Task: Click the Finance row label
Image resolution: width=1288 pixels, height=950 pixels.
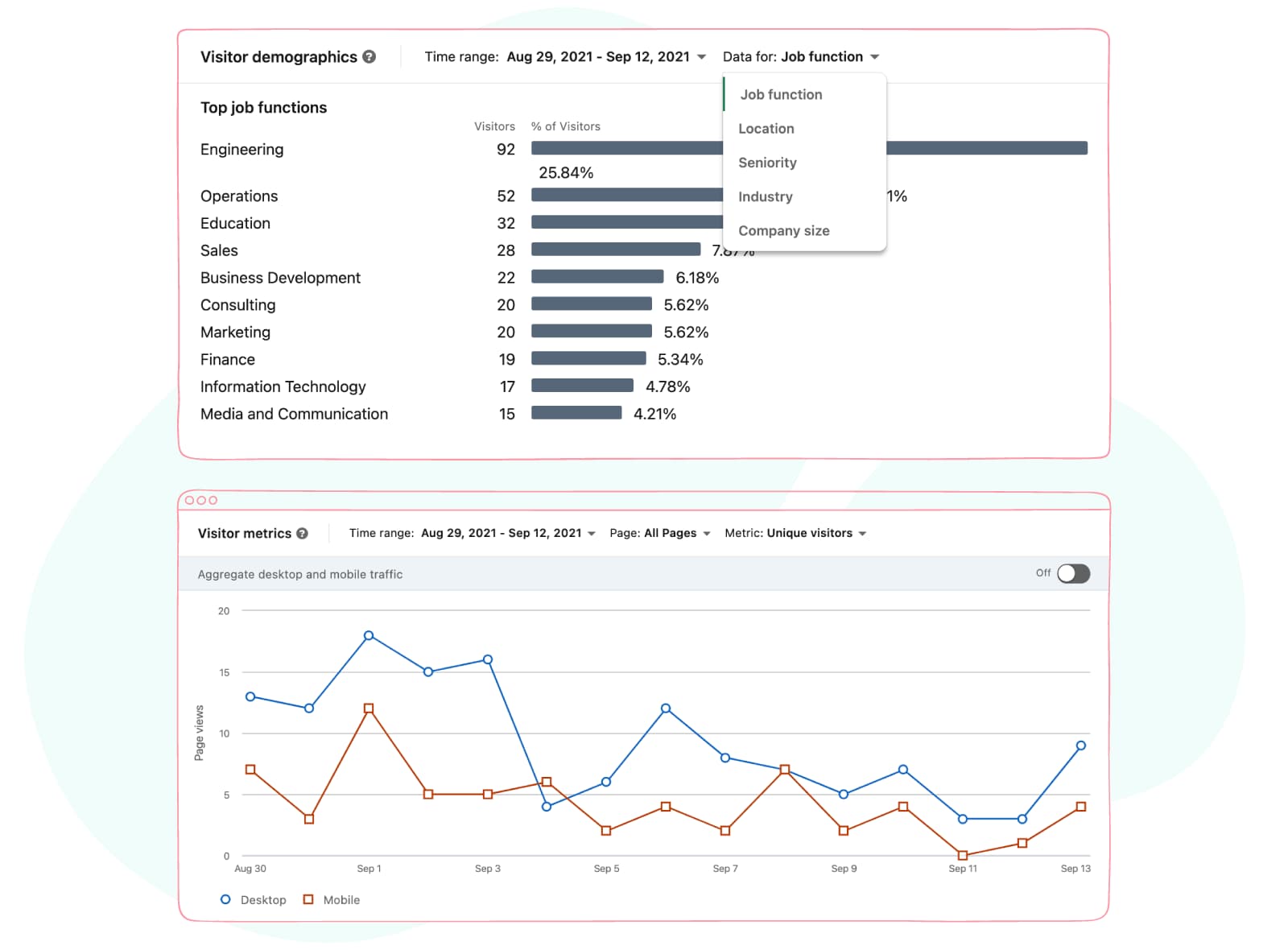Action: [228, 360]
